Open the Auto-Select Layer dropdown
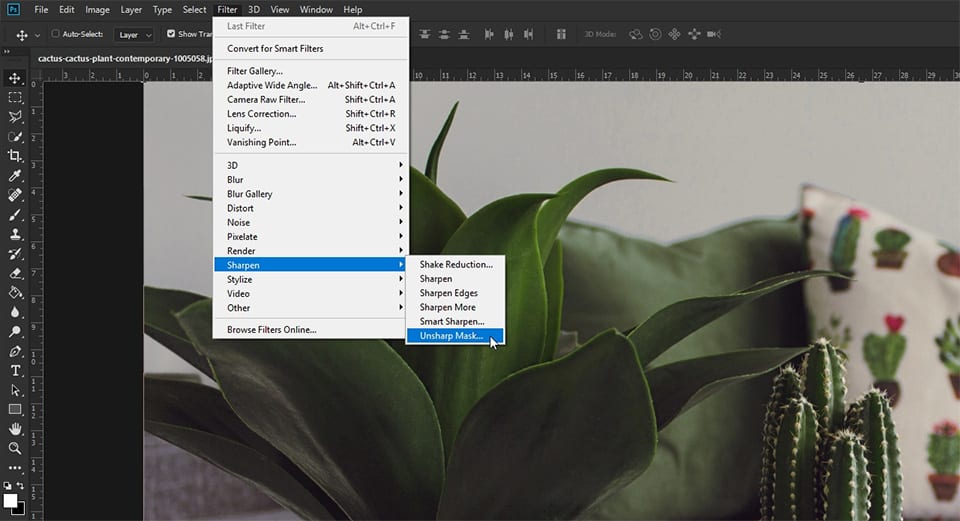This screenshot has width=960, height=521. click(x=133, y=35)
